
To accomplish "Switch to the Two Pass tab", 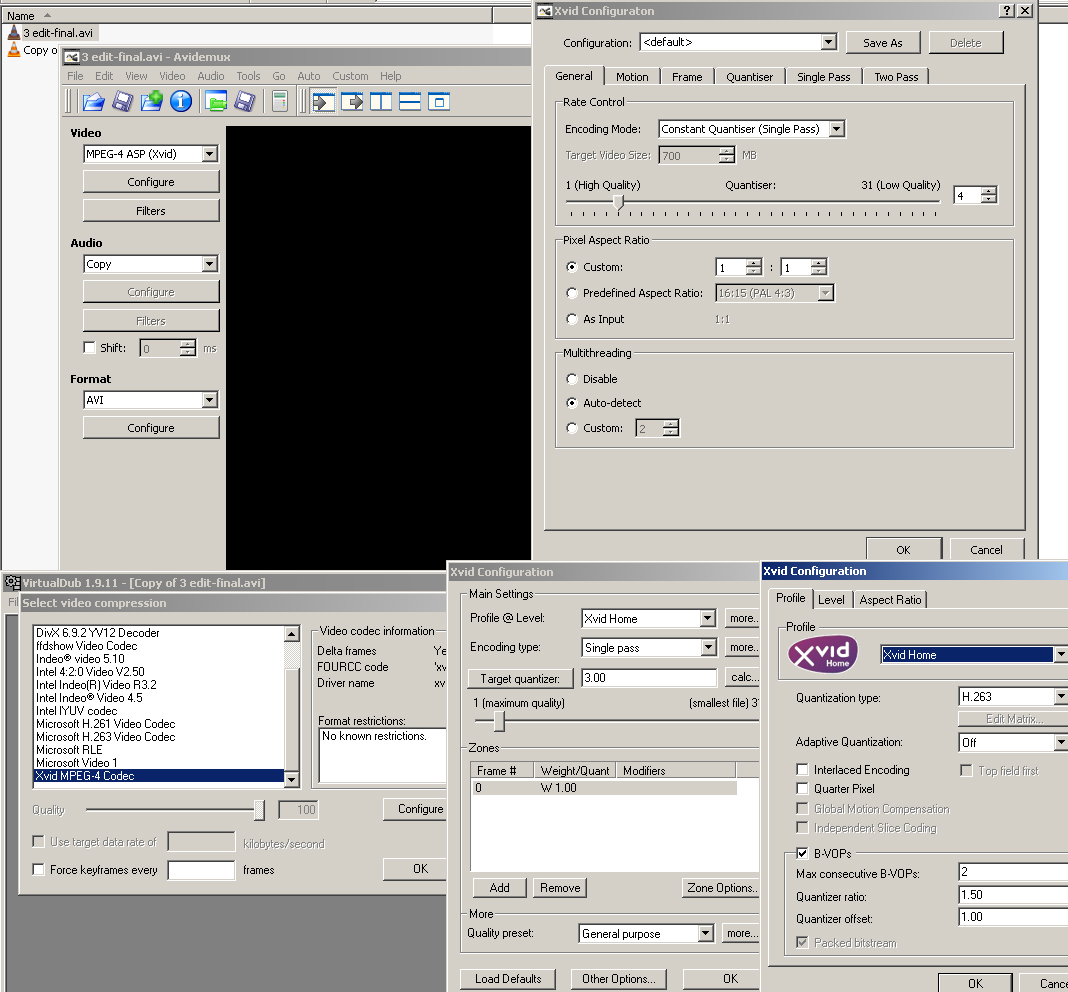I will point(896,77).
